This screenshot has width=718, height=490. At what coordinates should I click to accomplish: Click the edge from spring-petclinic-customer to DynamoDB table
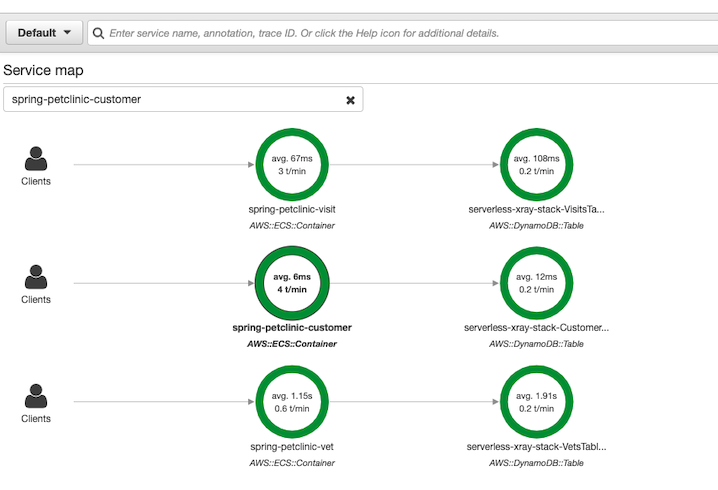414,283
